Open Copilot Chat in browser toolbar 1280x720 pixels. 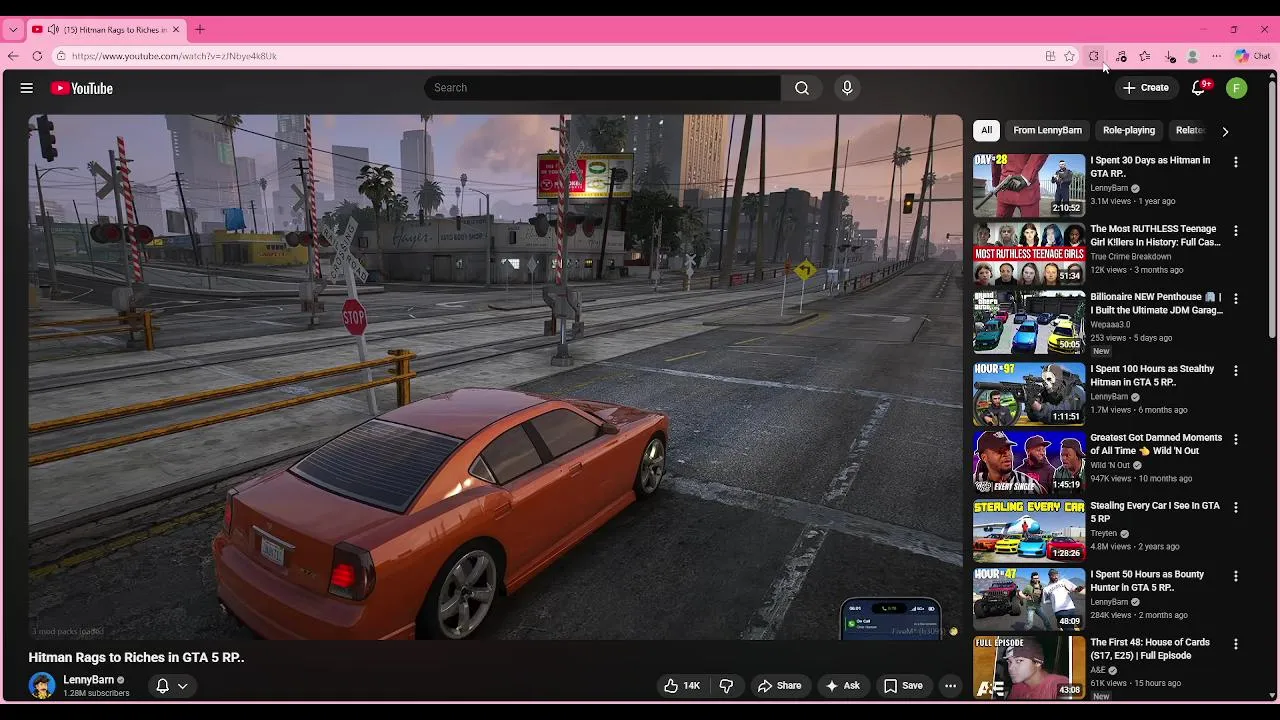1252,56
